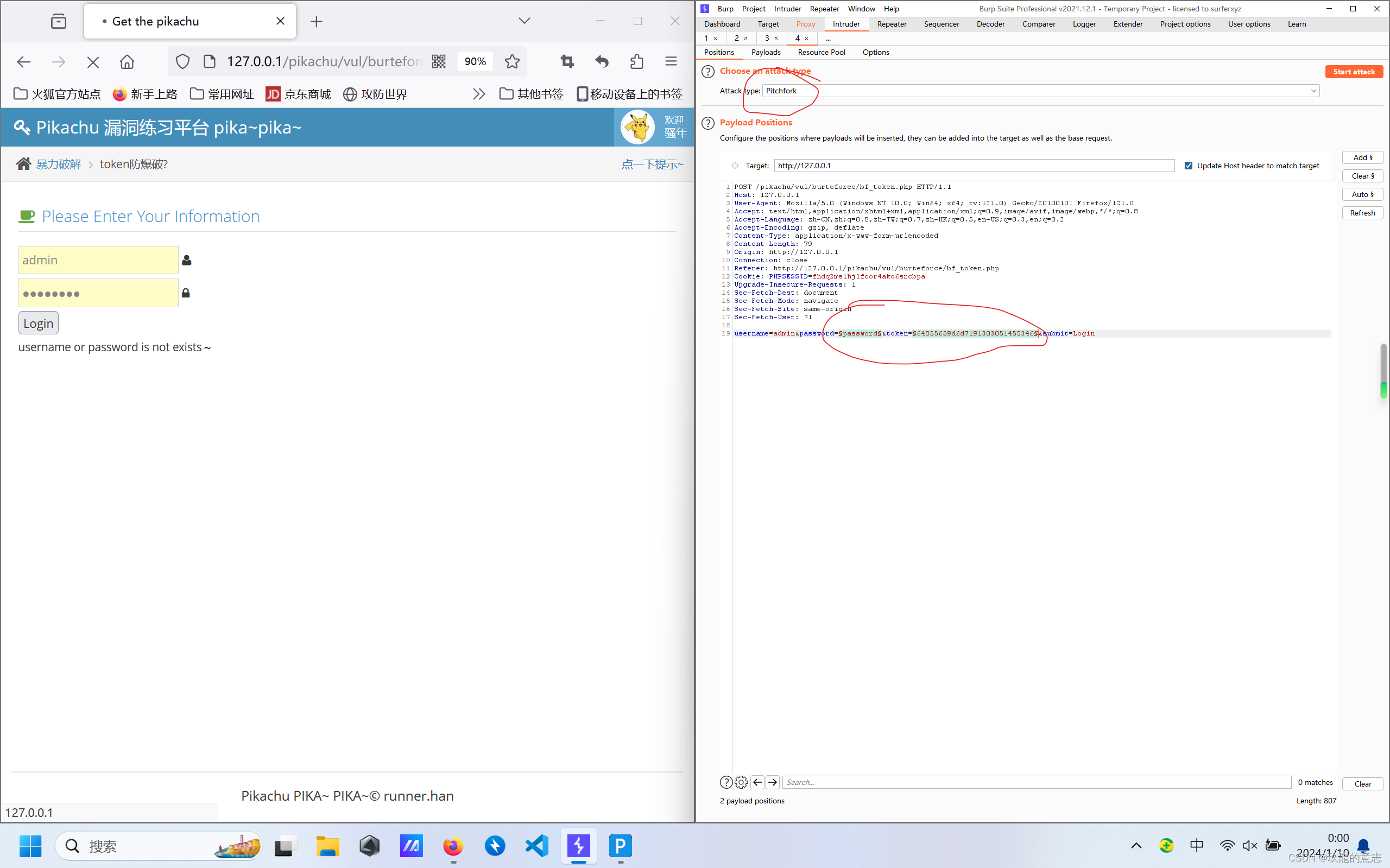
Task: Click the Pikachu avatar image
Action: click(x=637, y=127)
